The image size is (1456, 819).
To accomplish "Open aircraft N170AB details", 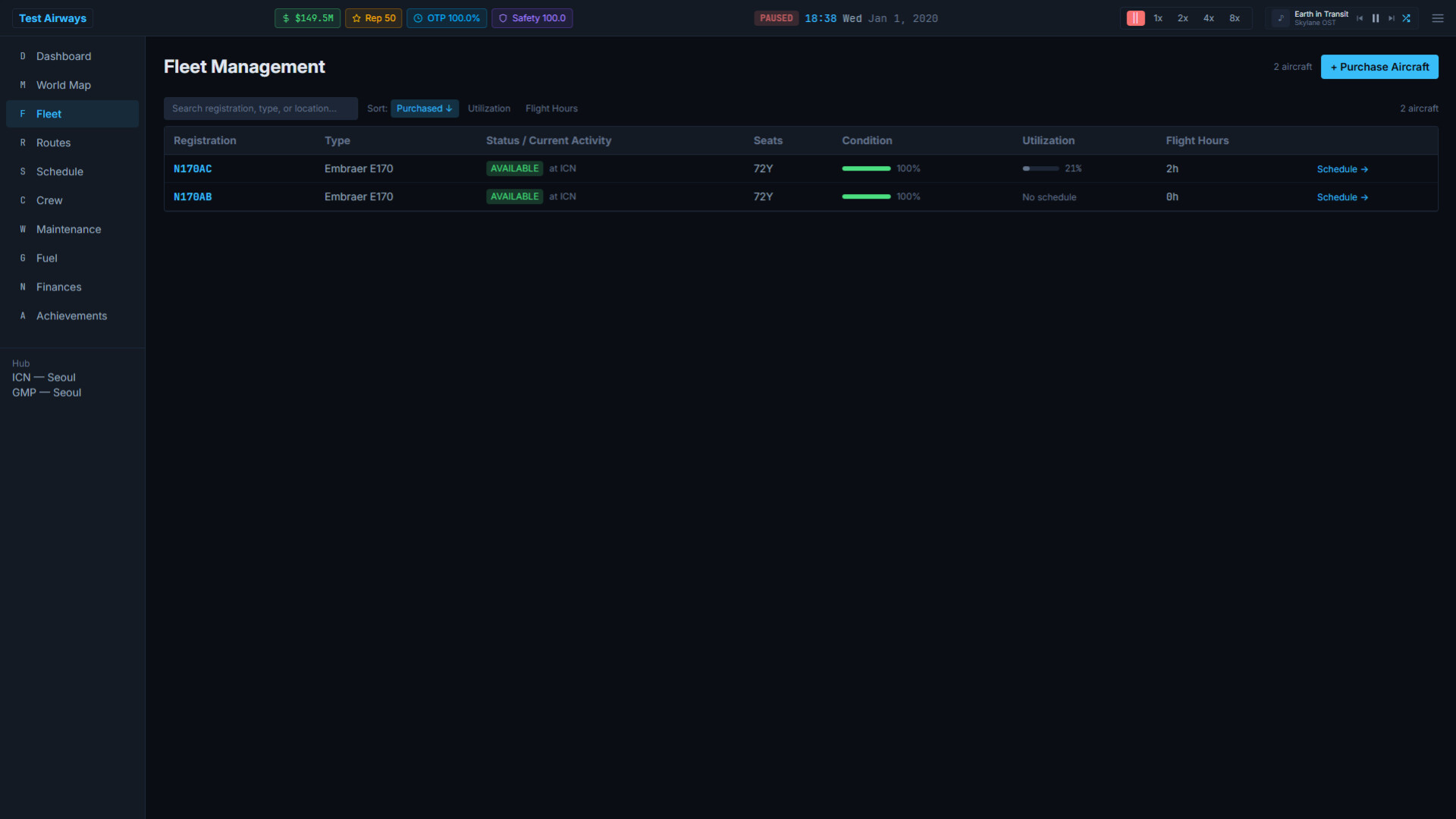I will tap(193, 196).
